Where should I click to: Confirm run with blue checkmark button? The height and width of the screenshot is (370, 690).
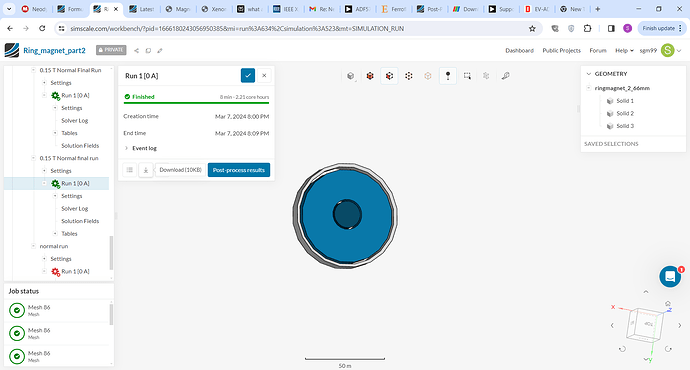pyautogui.click(x=248, y=76)
